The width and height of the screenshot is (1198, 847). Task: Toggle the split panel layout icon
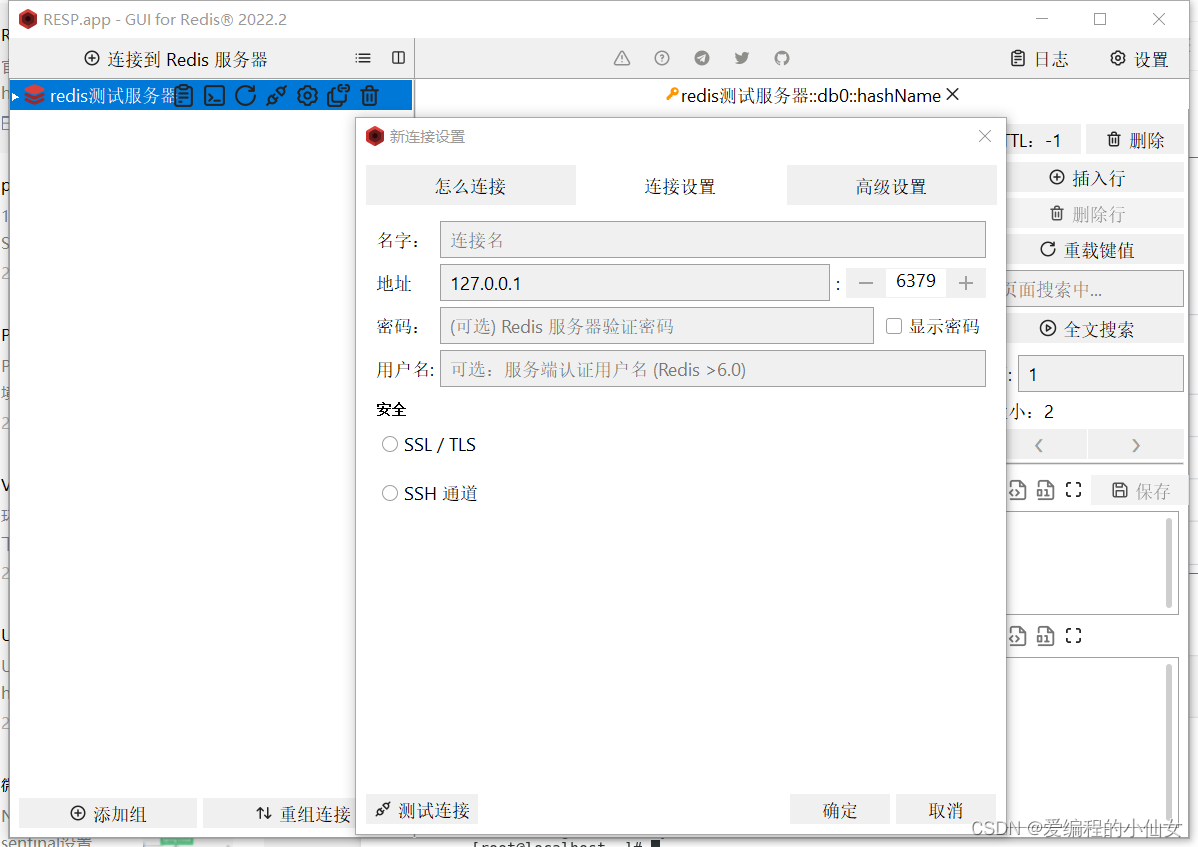(398, 58)
